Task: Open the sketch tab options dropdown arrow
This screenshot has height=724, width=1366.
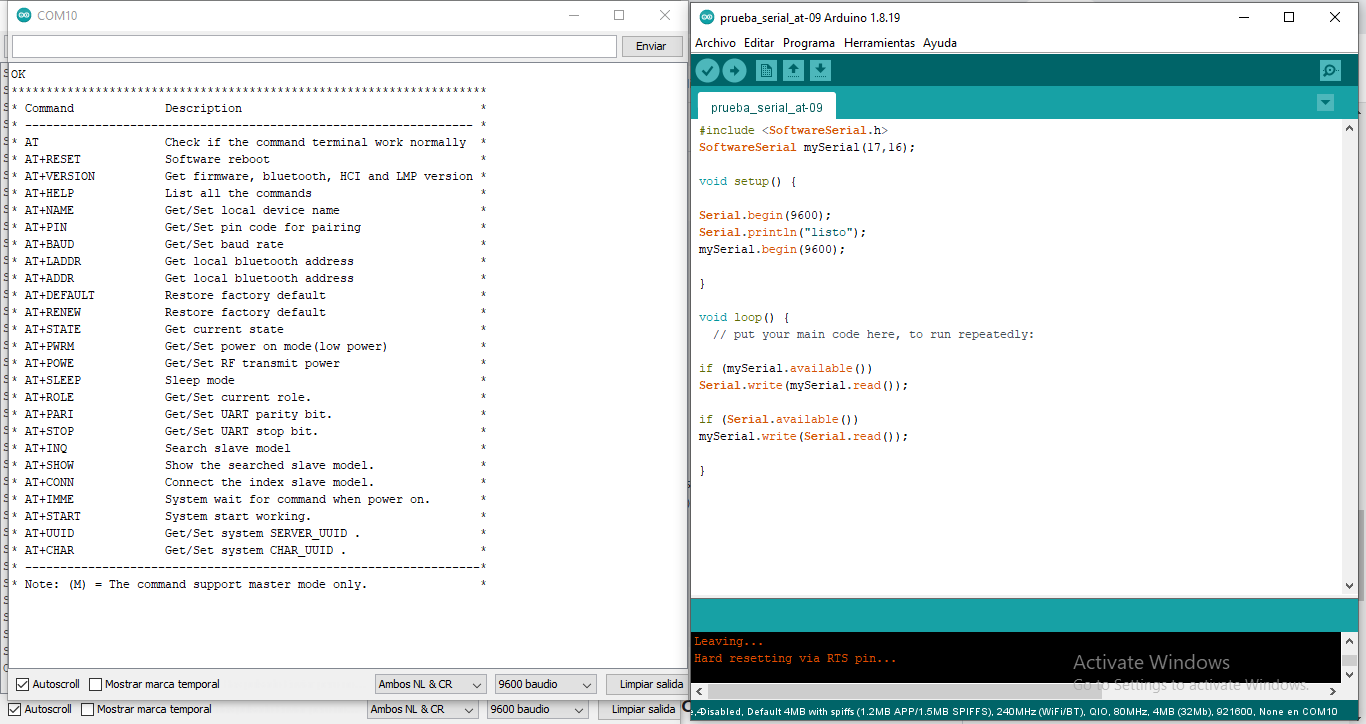Action: tap(1325, 102)
